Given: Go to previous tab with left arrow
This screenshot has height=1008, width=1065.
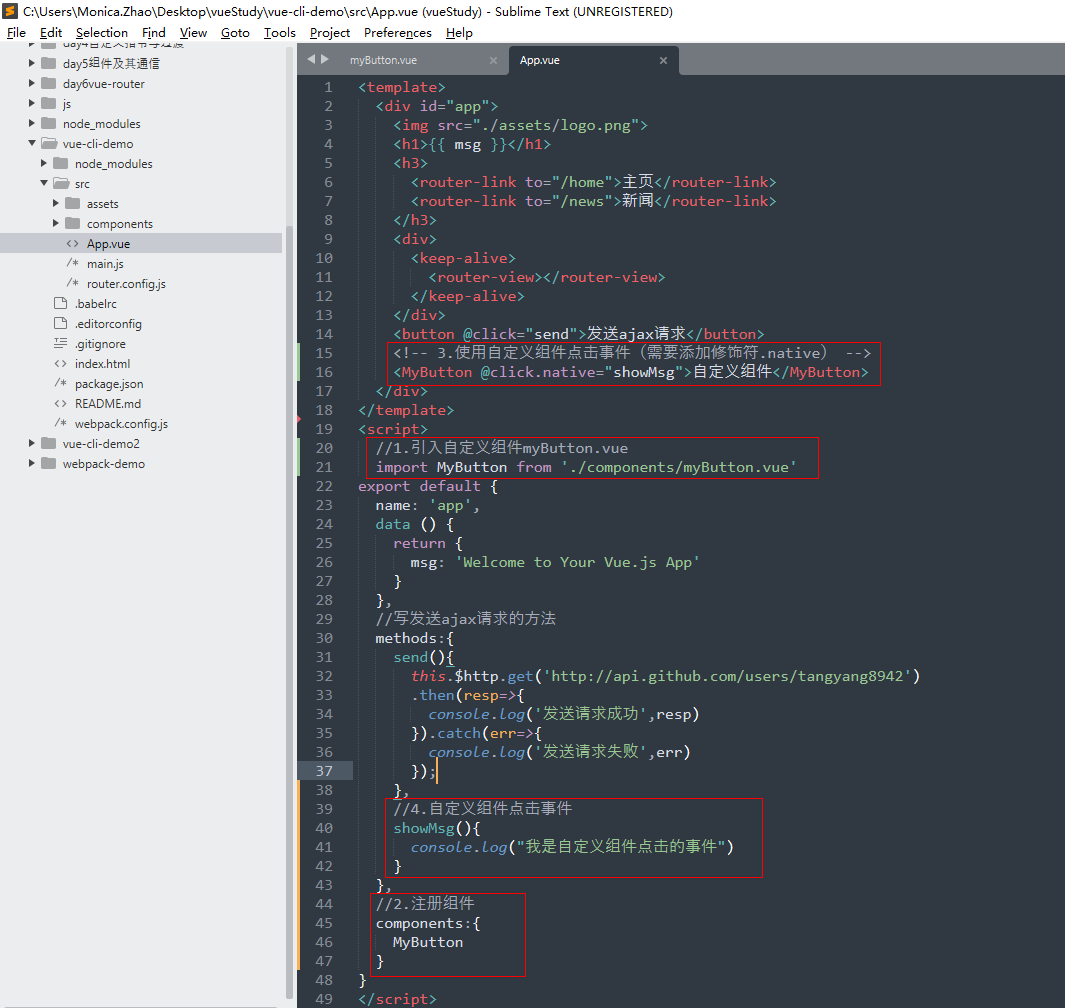Looking at the screenshot, I should 311,59.
